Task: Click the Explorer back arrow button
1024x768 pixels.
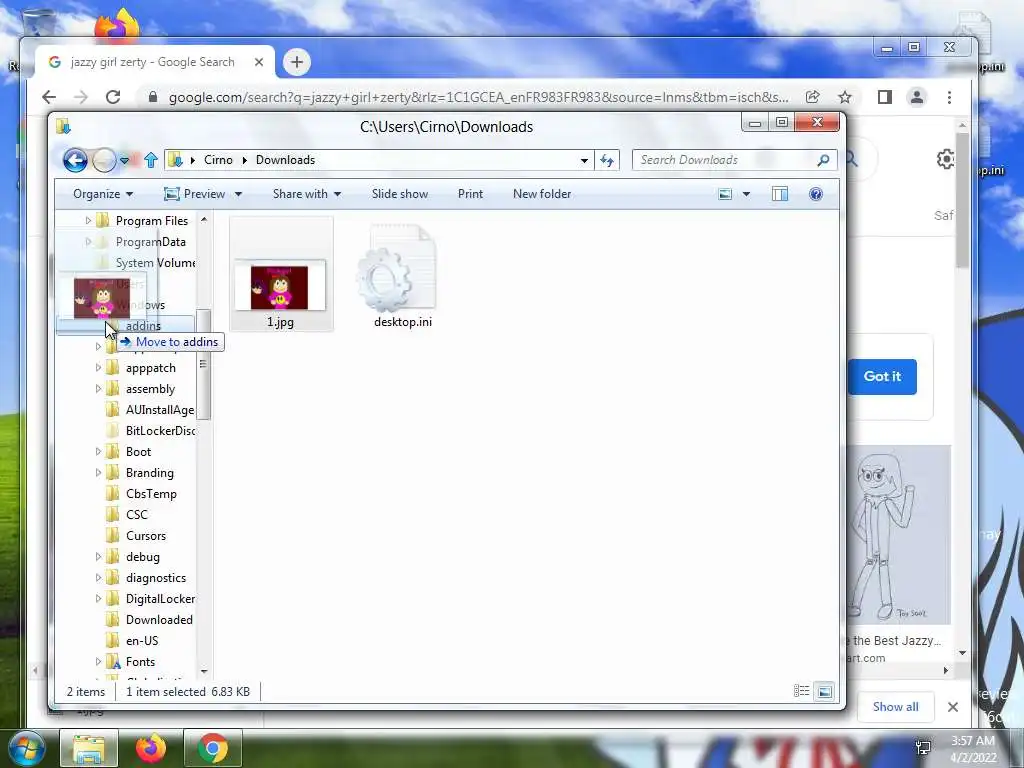Action: (x=75, y=160)
